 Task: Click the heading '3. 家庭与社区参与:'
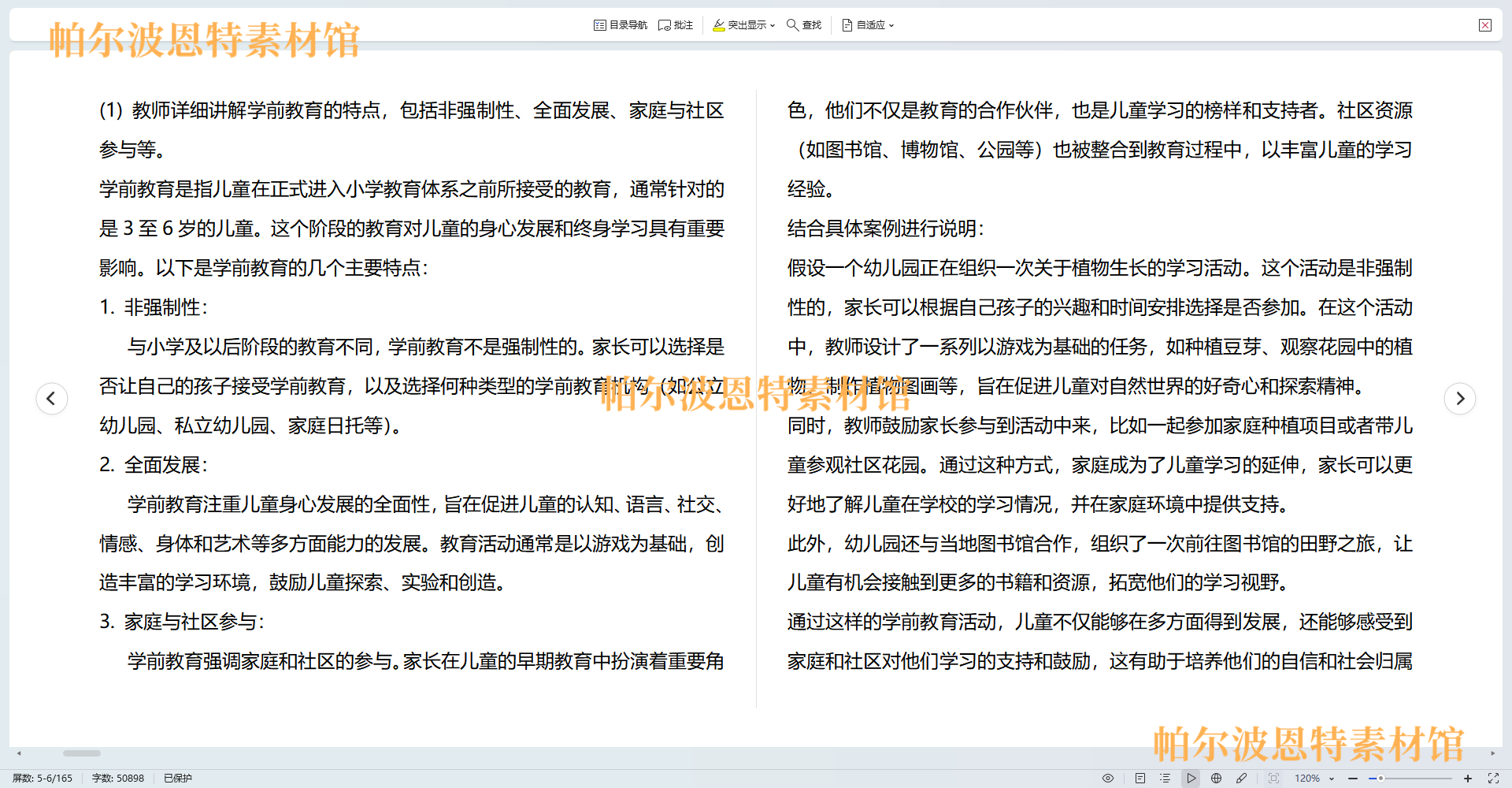click(182, 622)
